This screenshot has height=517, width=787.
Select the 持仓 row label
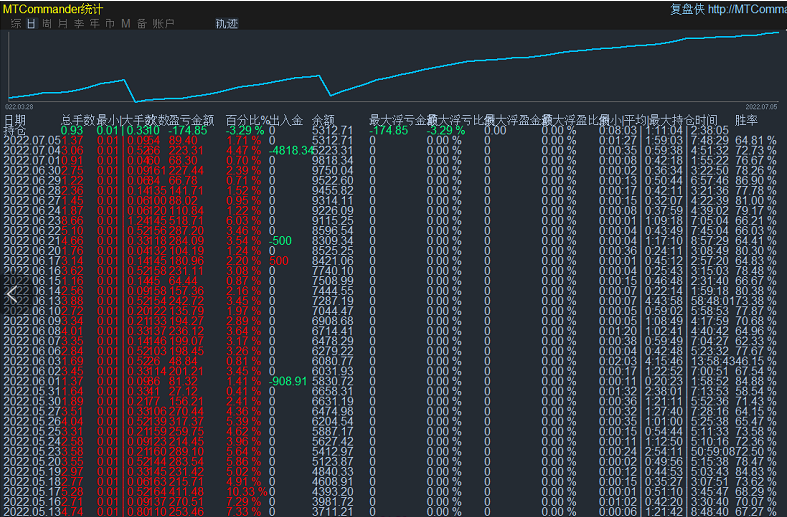click(x=15, y=130)
